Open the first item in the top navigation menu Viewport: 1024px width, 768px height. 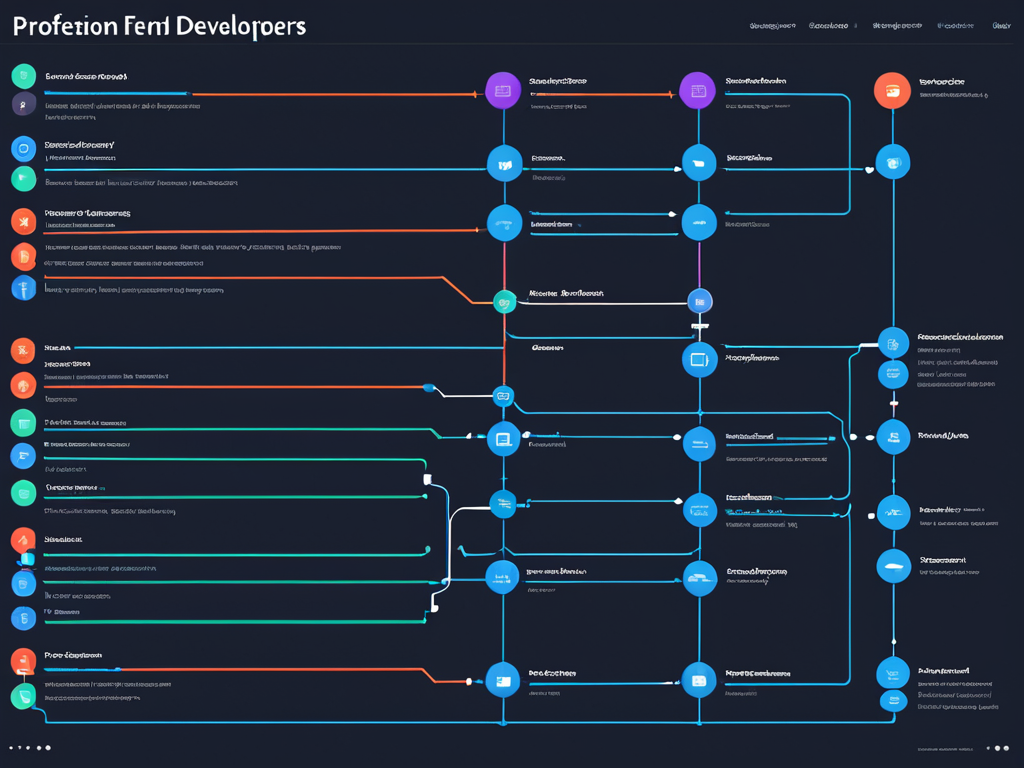click(x=772, y=27)
